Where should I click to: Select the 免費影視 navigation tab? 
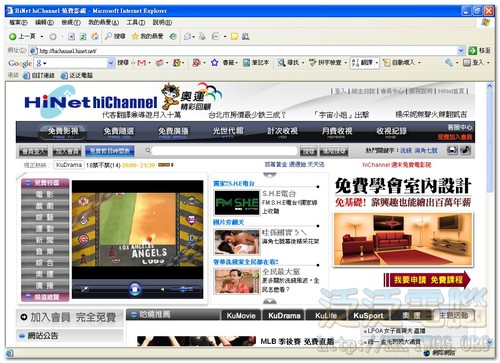(x=63, y=132)
